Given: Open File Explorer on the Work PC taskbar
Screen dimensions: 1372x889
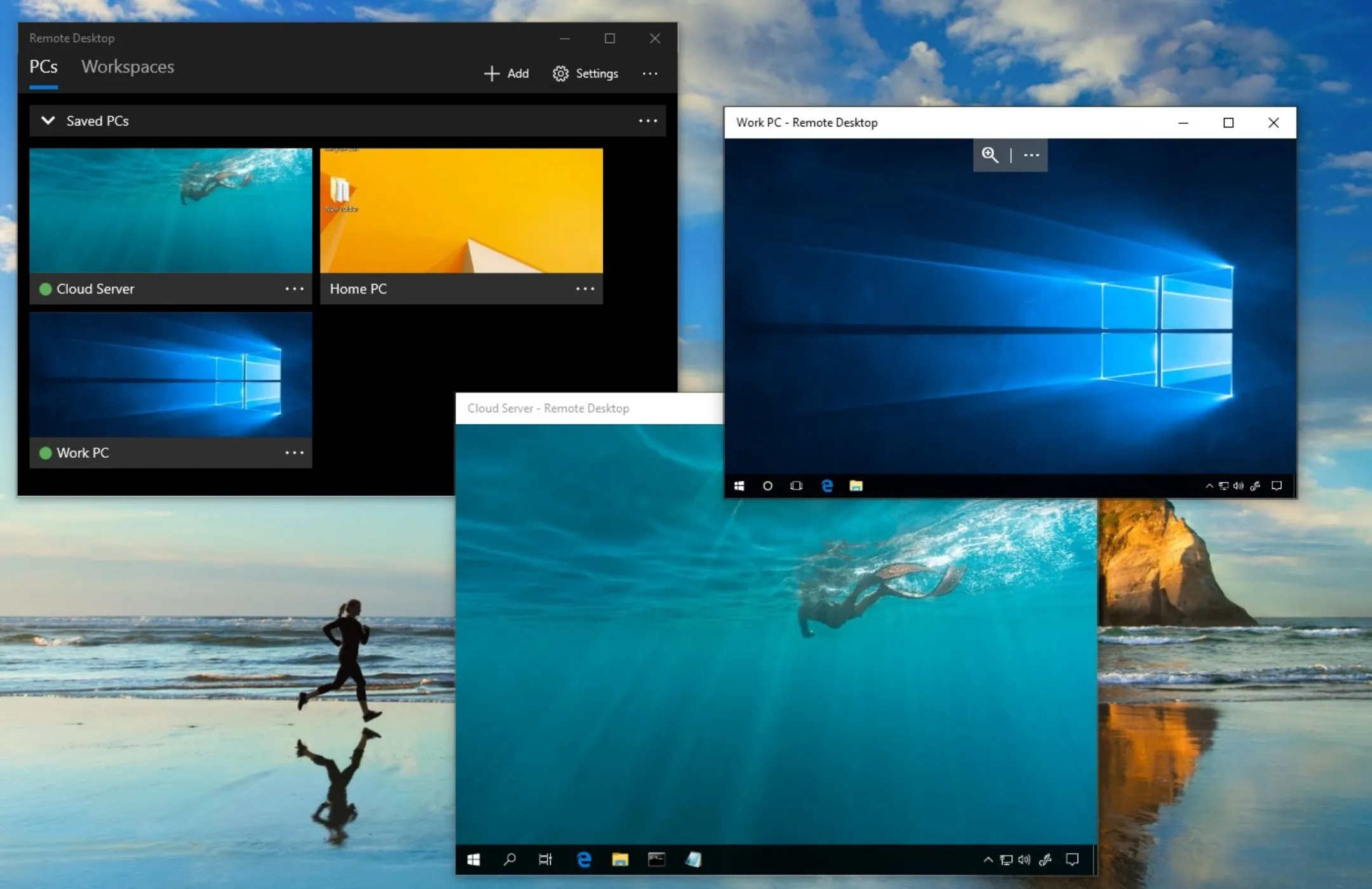Looking at the screenshot, I should click(x=856, y=486).
